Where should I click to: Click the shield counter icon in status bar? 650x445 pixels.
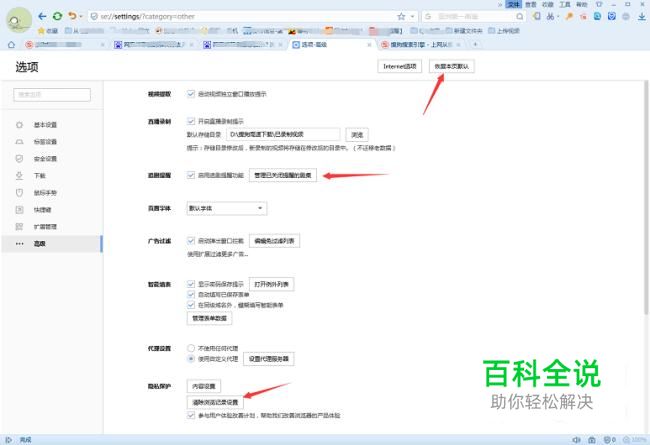click(x=609, y=440)
